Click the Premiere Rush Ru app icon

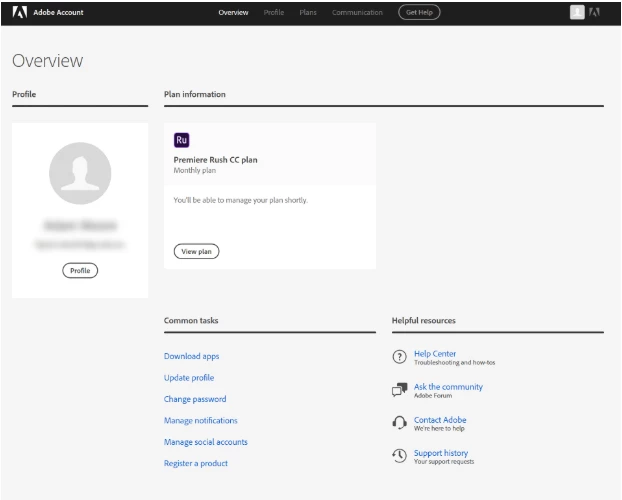click(181, 140)
